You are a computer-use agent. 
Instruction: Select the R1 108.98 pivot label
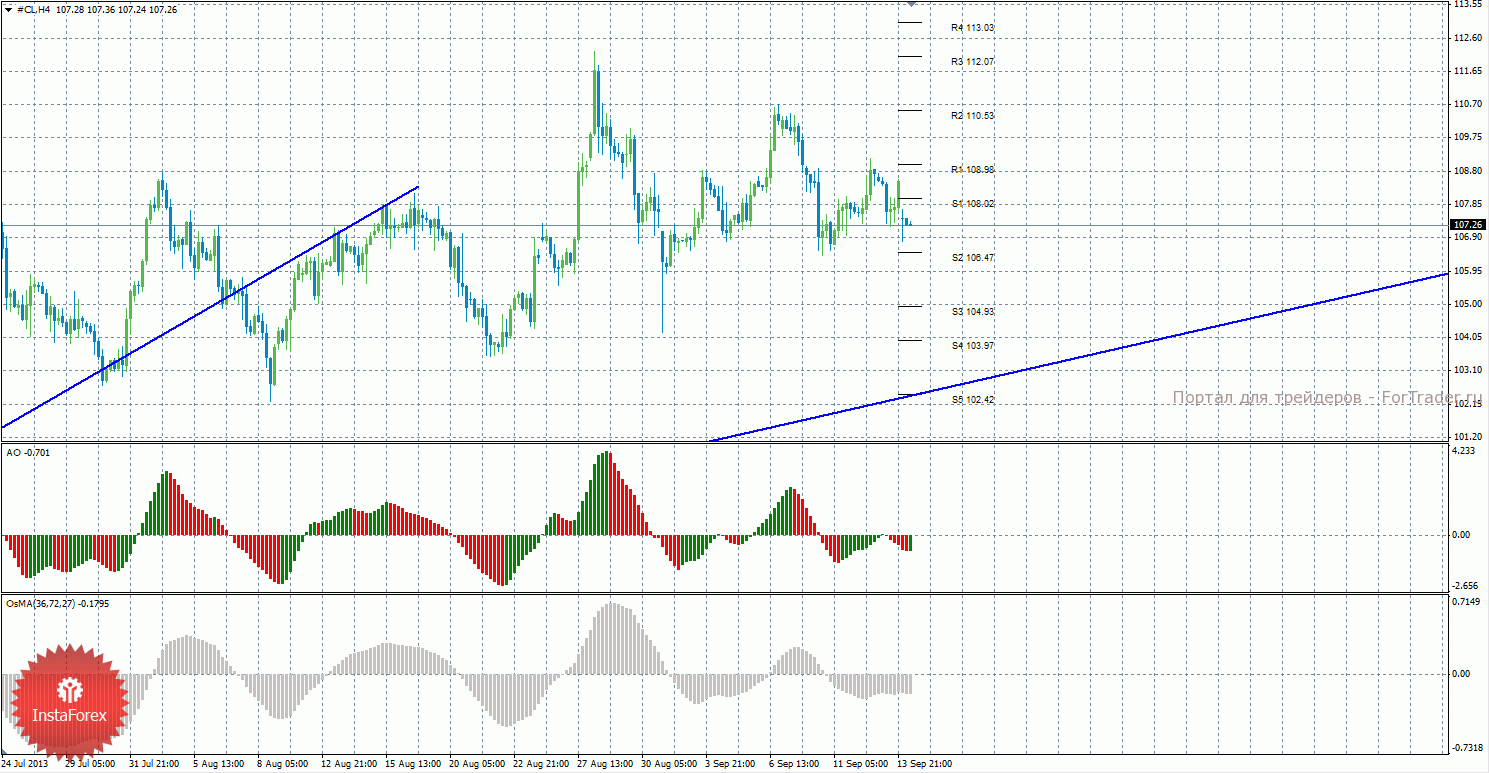coord(973,170)
